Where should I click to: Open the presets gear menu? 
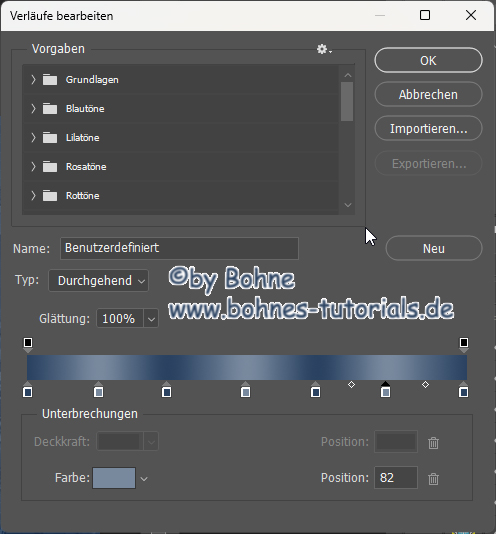coord(324,49)
